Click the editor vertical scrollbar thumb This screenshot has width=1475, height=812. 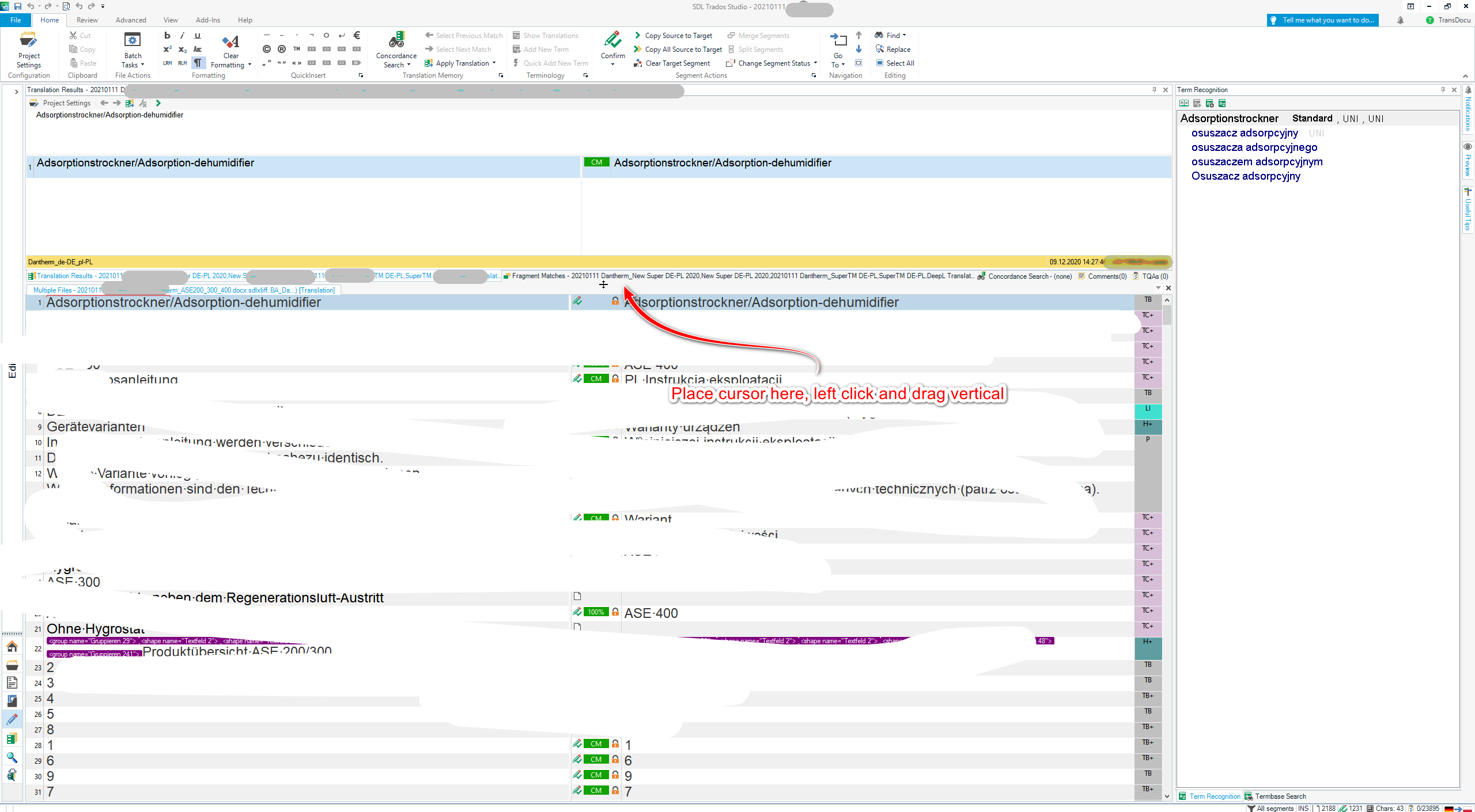(1167, 315)
